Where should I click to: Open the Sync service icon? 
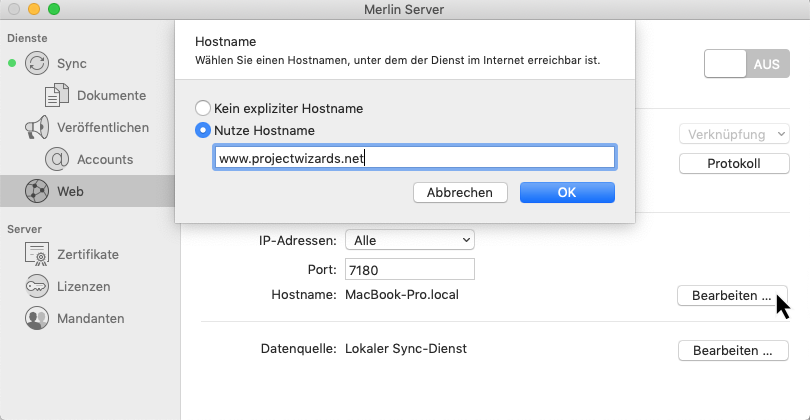(x=37, y=64)
